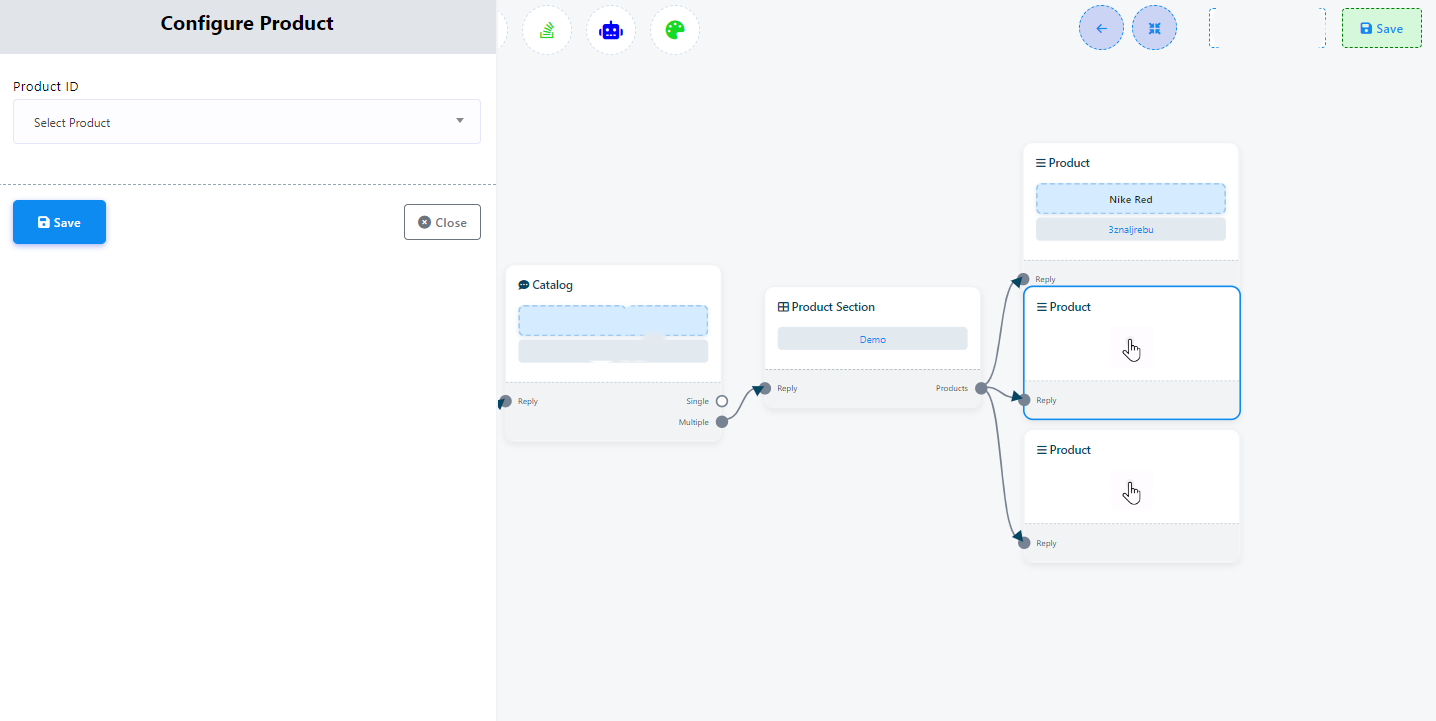
Task: Select the Multiple output port on Catalog
Action: (722, 422)
